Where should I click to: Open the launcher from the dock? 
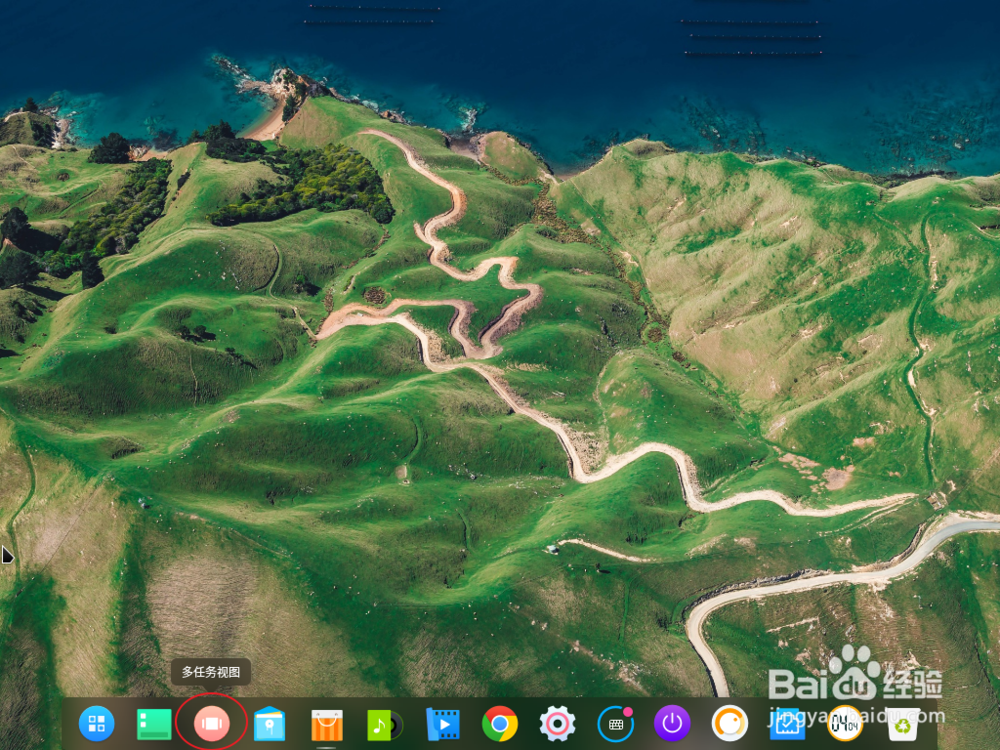click(x=96, y=724)
